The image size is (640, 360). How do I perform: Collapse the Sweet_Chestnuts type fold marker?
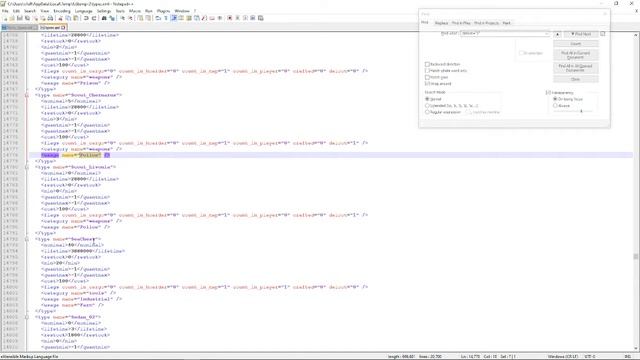pos(27,95)
